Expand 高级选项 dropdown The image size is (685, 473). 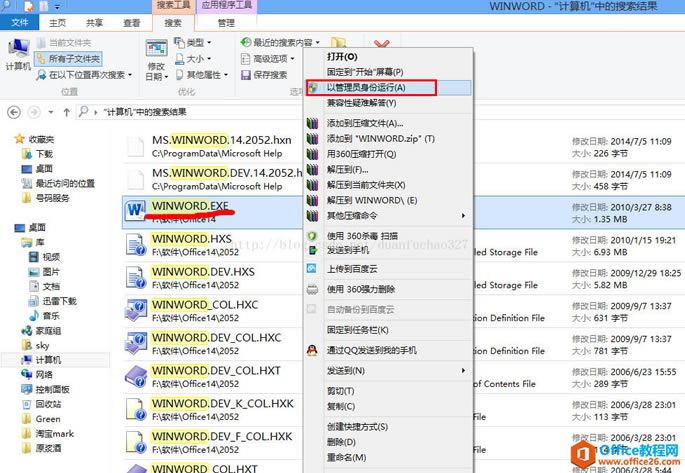tap(268, 59)
